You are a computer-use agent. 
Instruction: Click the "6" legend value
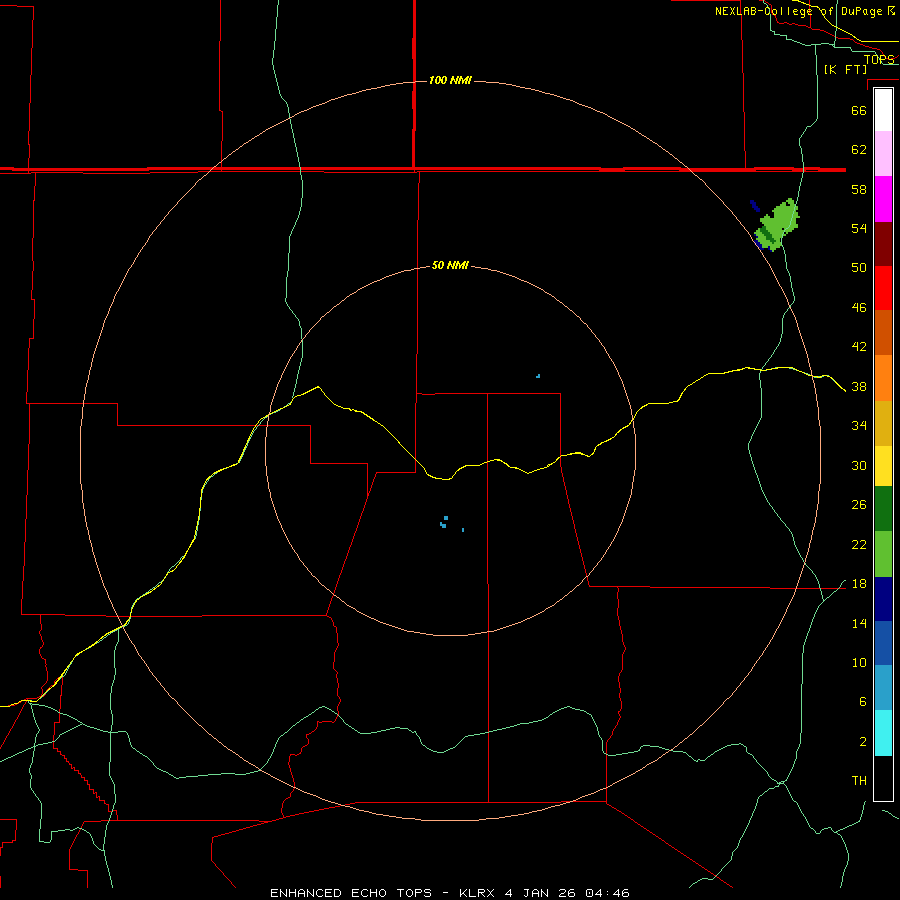[862, 702]
